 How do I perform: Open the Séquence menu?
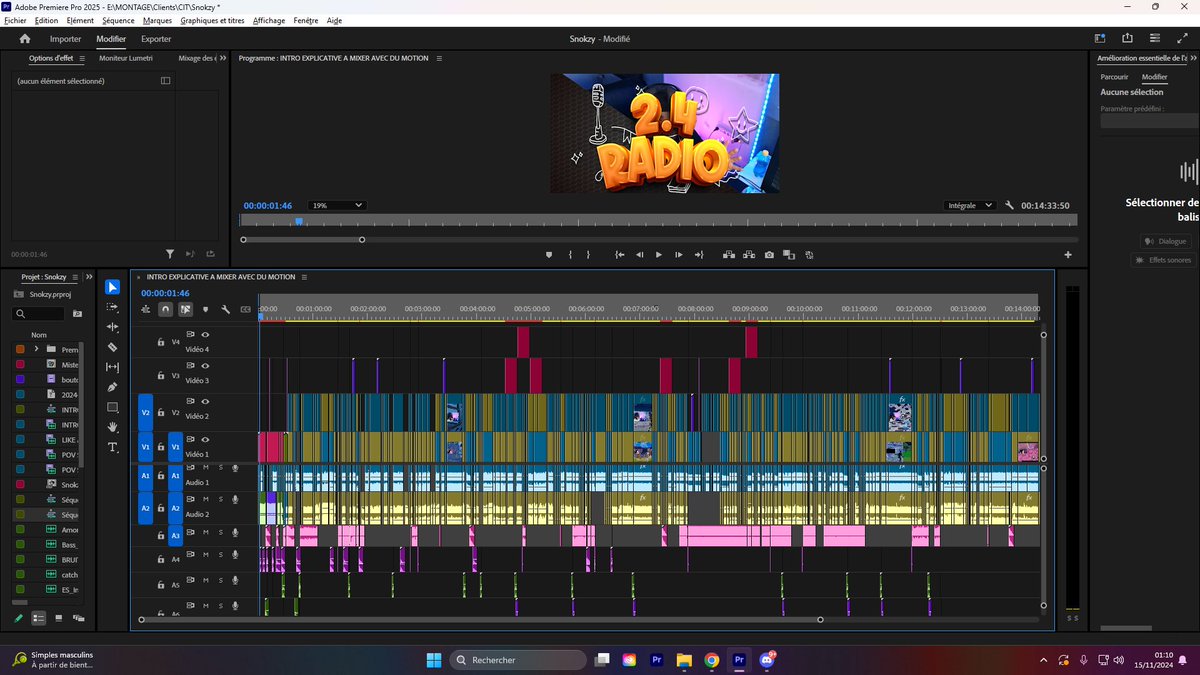pyautogui.click(x=119, y=20)
